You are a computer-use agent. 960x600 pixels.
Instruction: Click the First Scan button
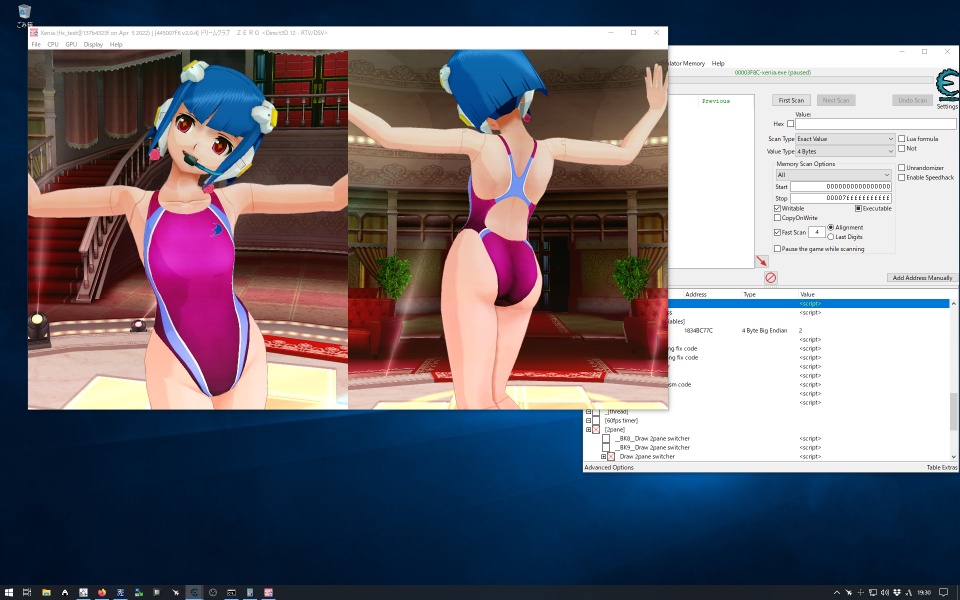click(792, 100)
